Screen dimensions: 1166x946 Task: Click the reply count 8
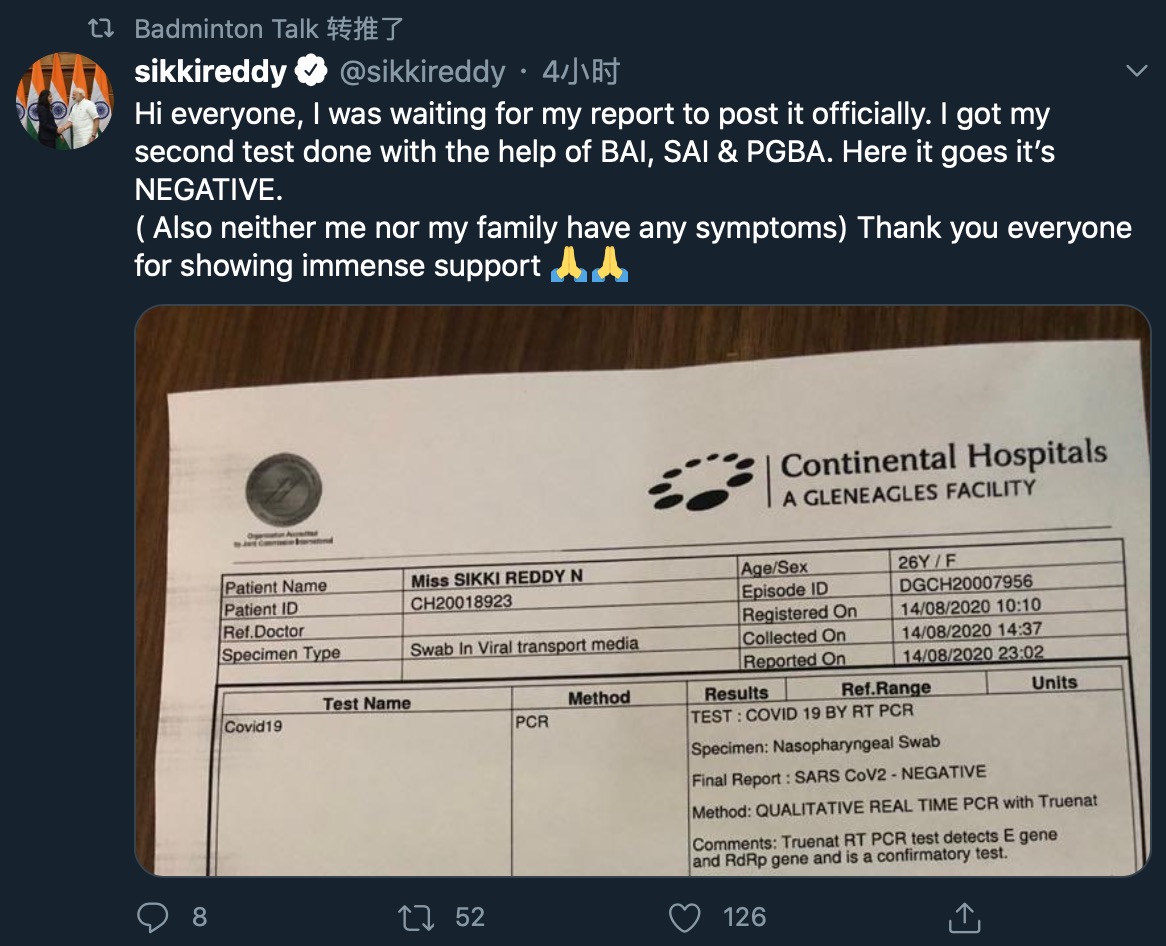pyautogui.click(x=199, y=916)
